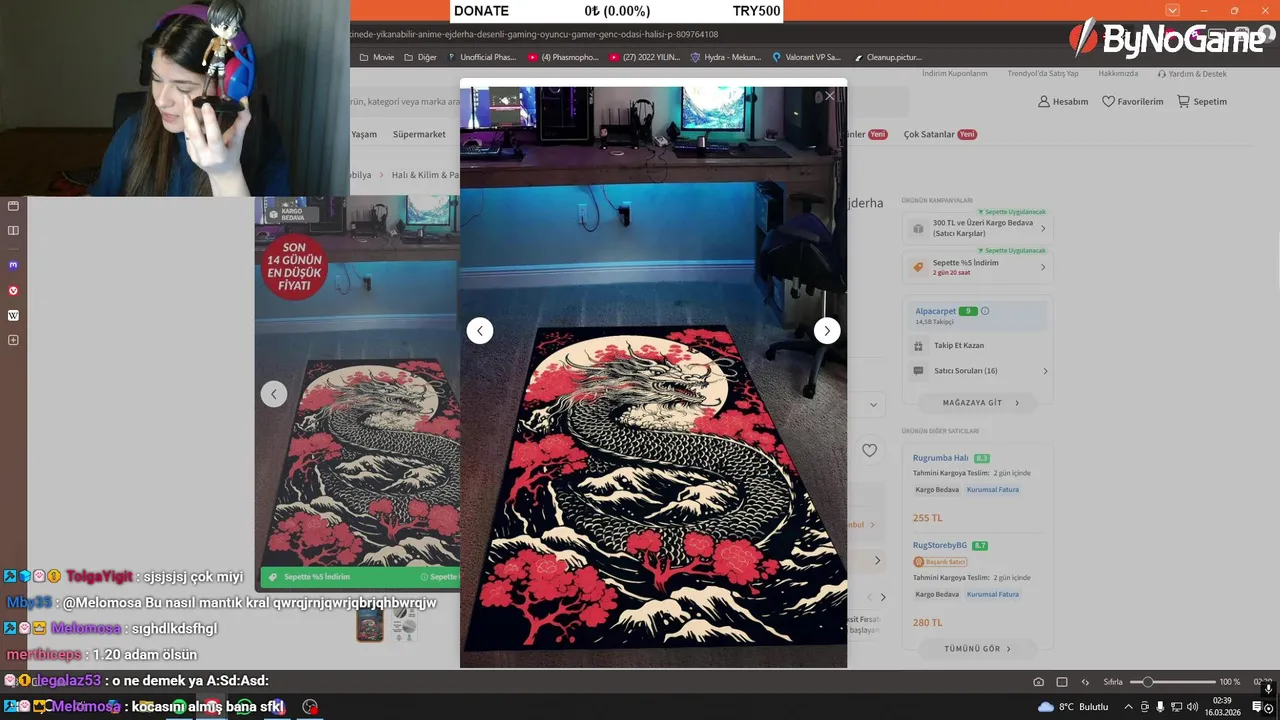Click the Başarılı Satıcı badge
This screenshot has width=1280, height=720.
940,562
